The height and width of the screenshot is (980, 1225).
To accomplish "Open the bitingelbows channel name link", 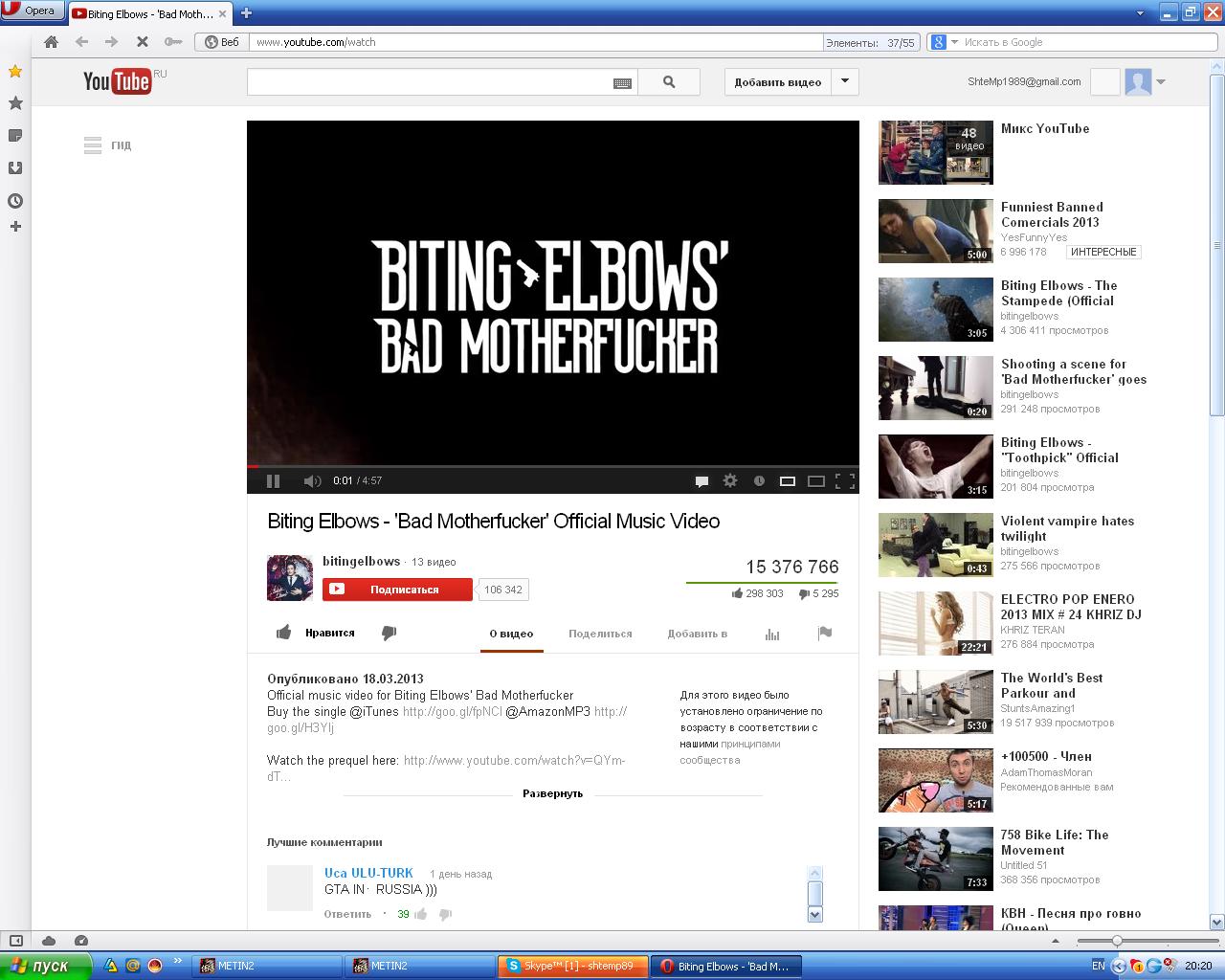I will pyautogui.click(x=361, y=561).
